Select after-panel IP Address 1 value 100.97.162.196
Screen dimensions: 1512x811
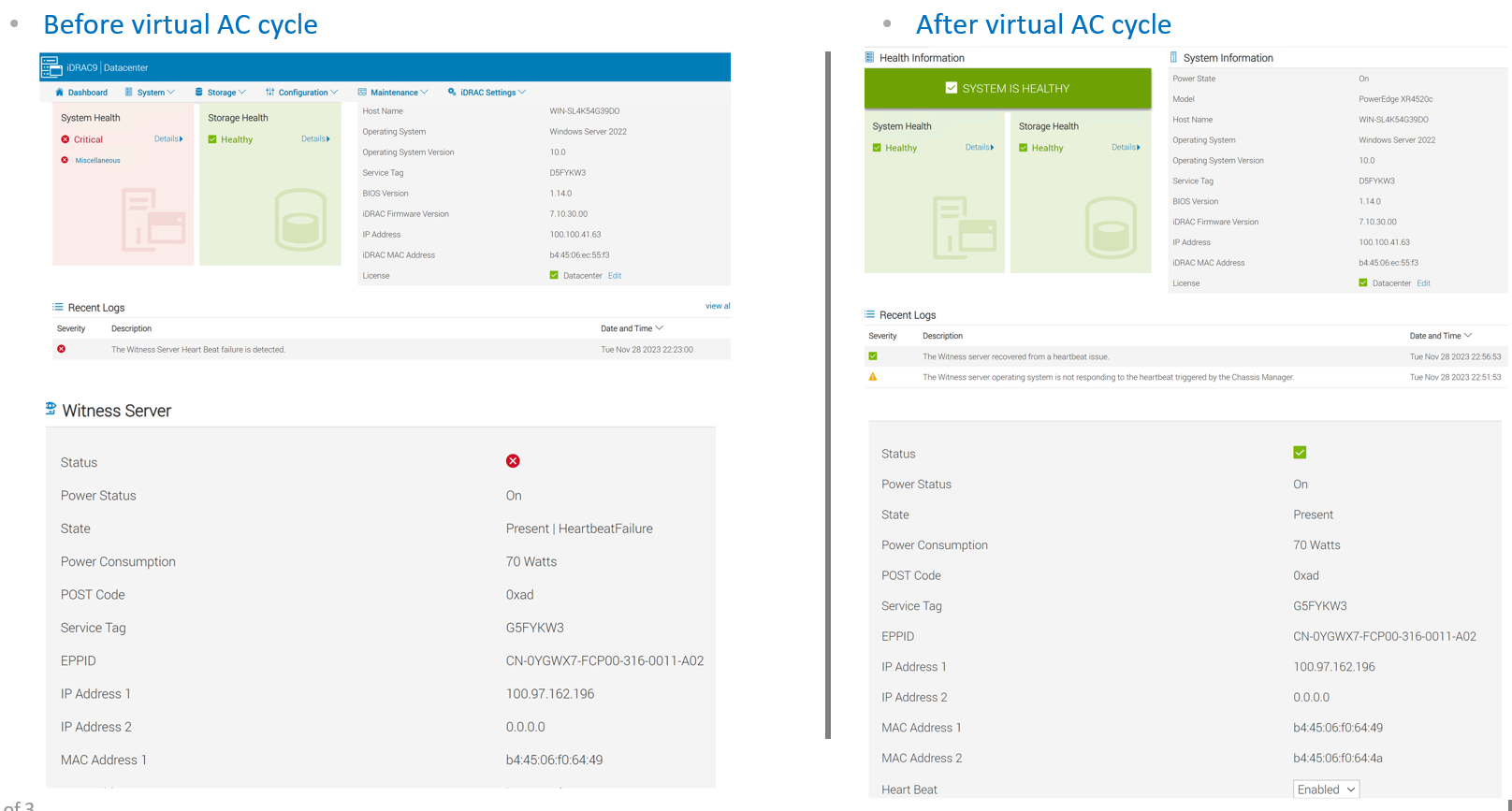(x=1334, y=667)
